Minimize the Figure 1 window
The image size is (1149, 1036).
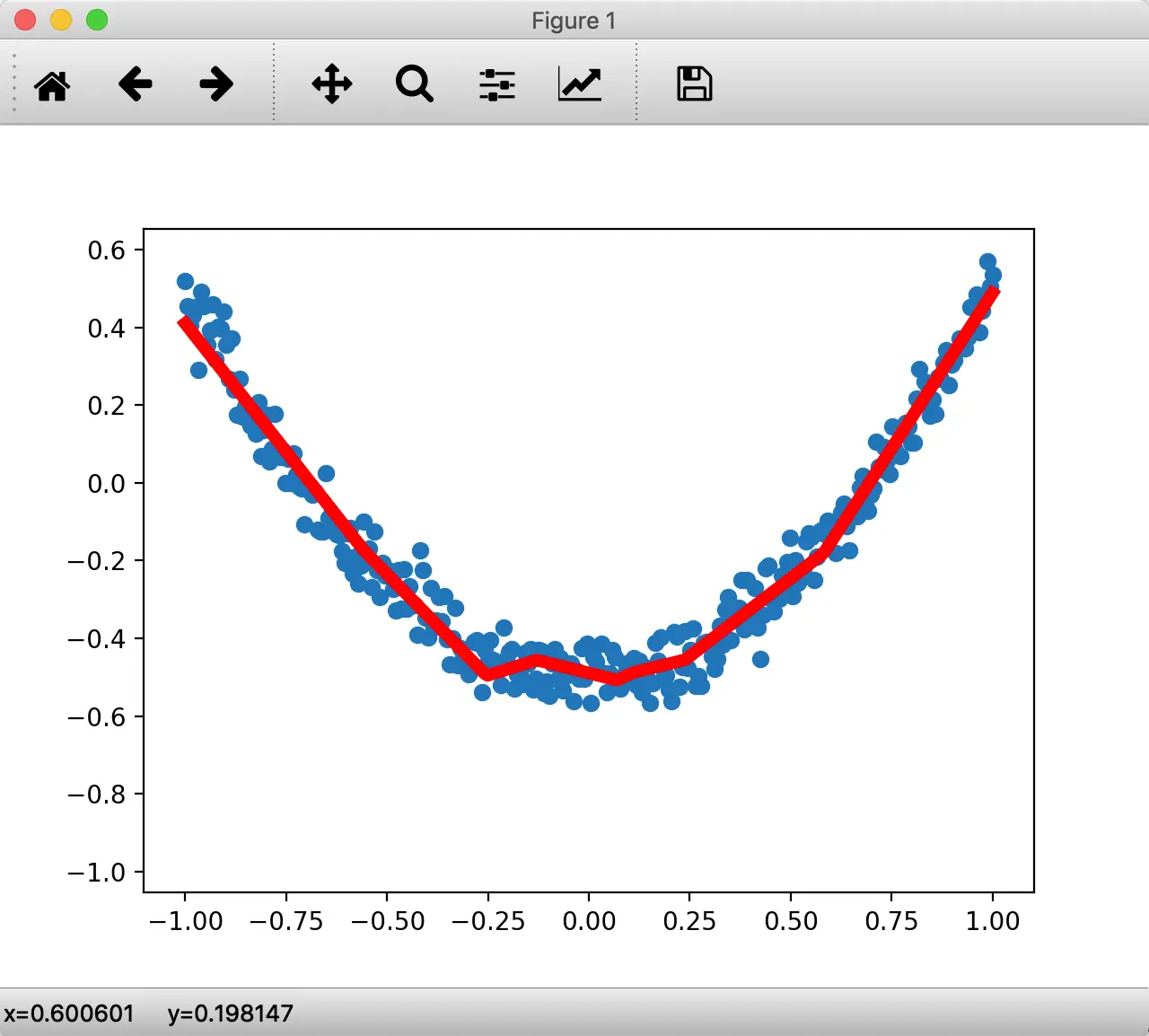click(61, 20)
